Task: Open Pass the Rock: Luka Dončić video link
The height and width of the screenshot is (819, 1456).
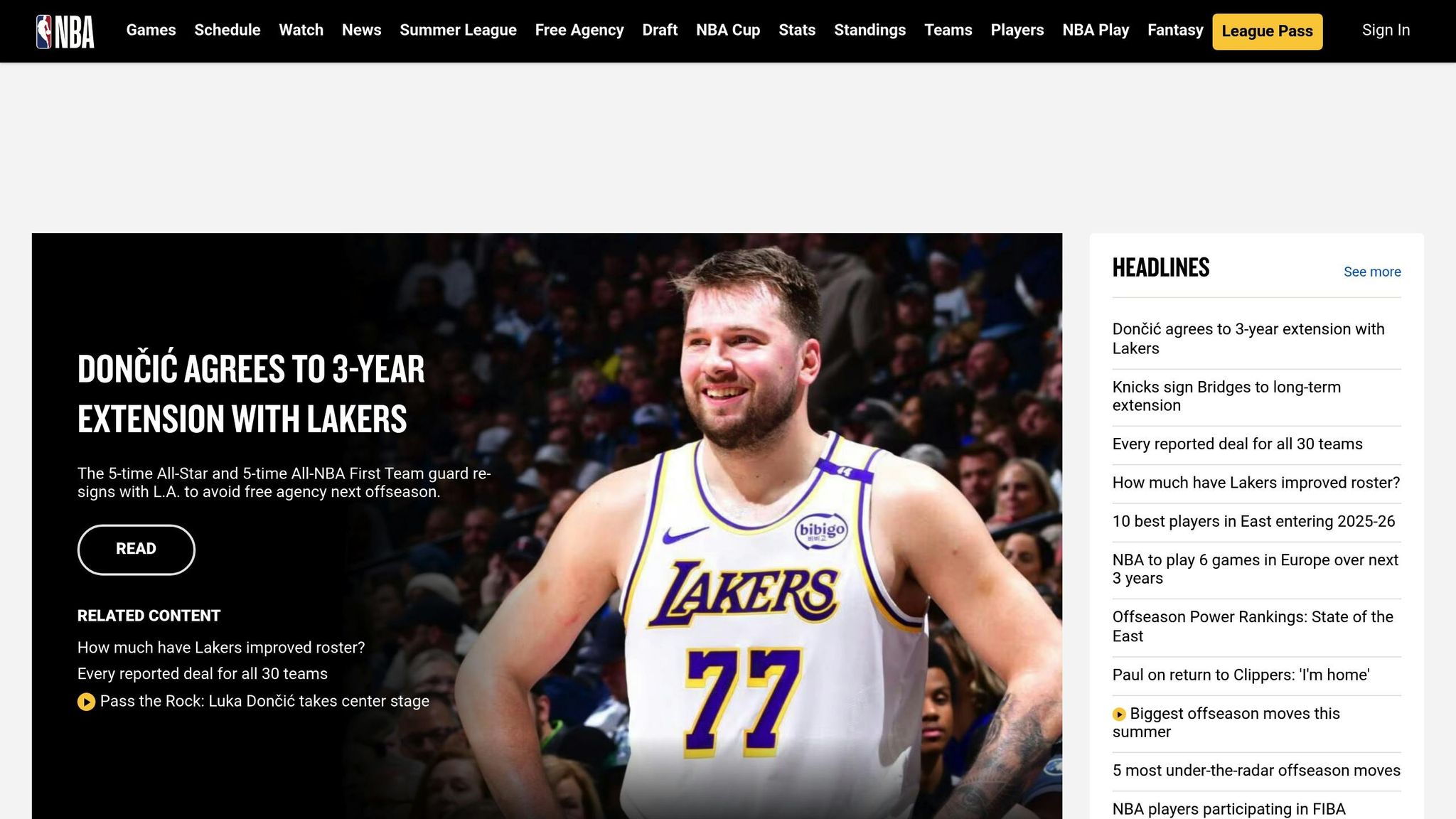Action: coord(264,701)
